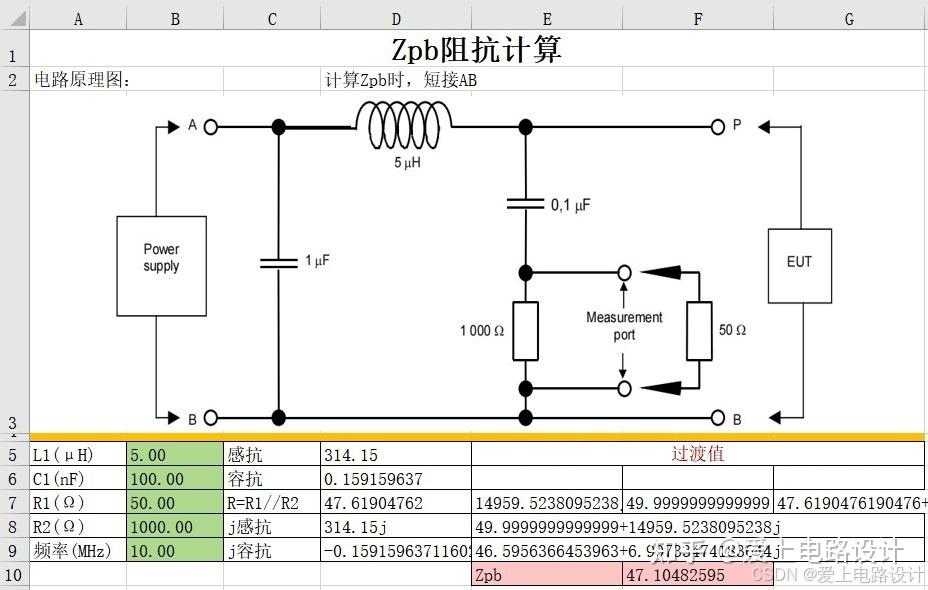
Task: Click the cell '感抗' in row 5
Action: pos(272,454)
